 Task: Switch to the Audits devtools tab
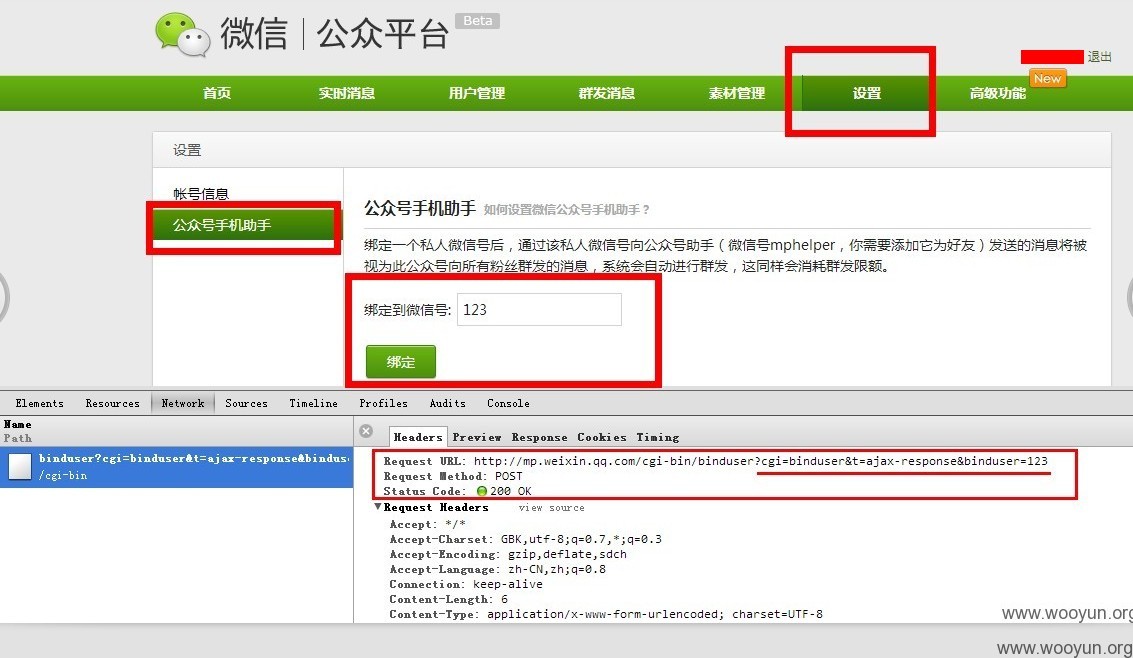(448, 404)
